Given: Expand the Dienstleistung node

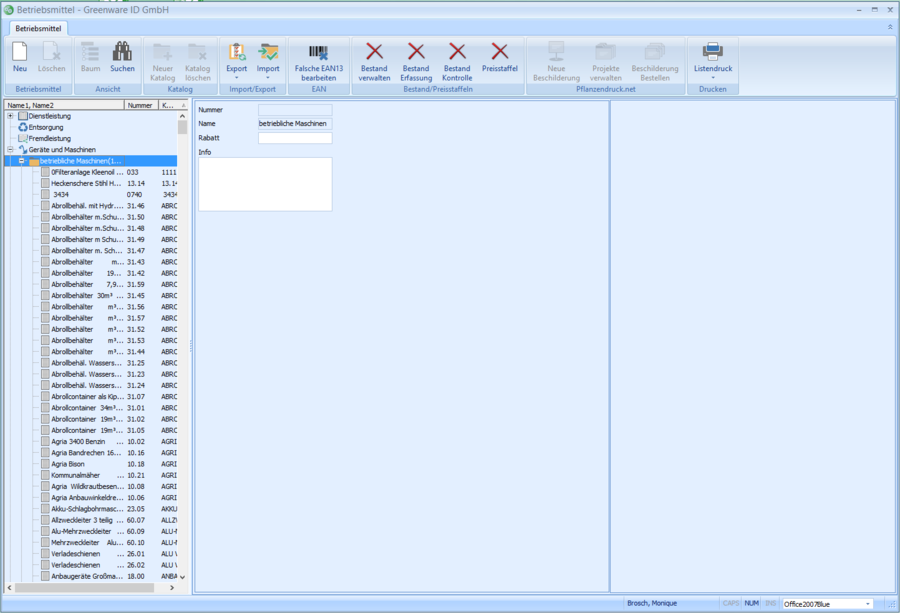Looking at the screenshot, I should pos(10,116).
